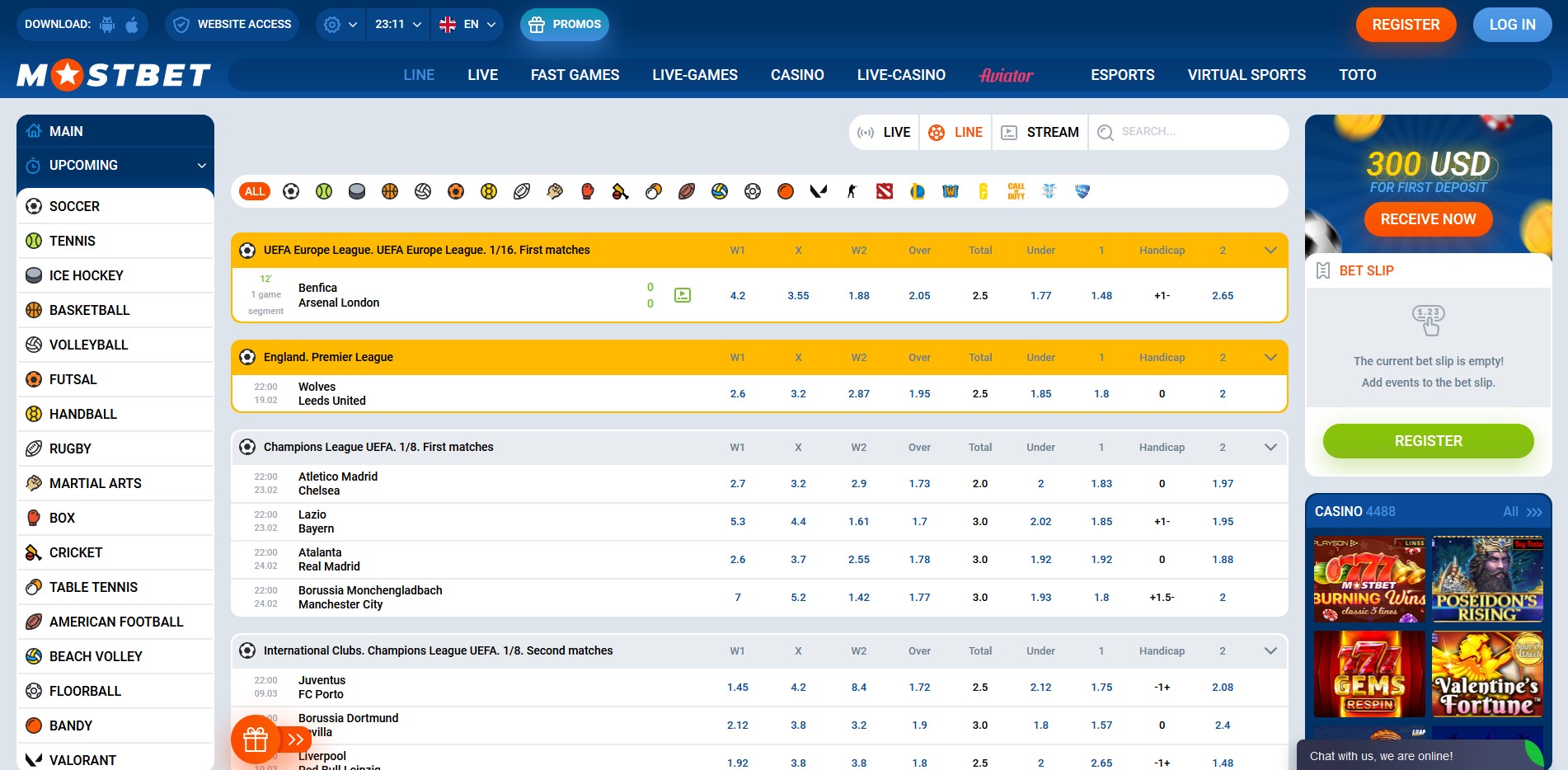1568x770 pixels.
Task: Switch the event filter to STREAM
Action: coord(1040,132)
